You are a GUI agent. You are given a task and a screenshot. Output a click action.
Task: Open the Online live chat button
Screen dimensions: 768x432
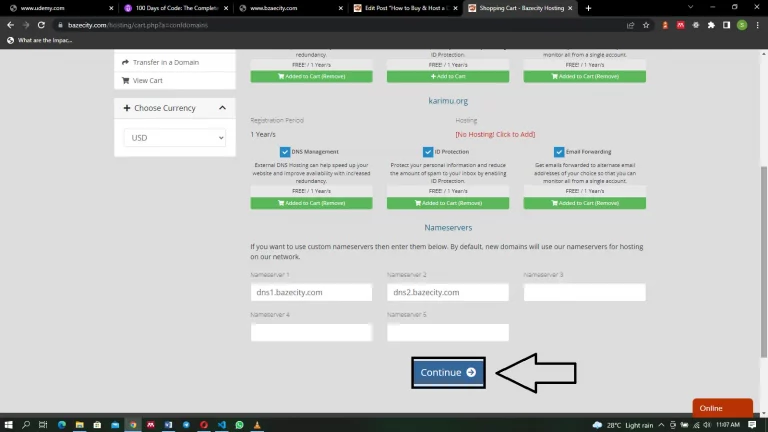tap(722, 408)
